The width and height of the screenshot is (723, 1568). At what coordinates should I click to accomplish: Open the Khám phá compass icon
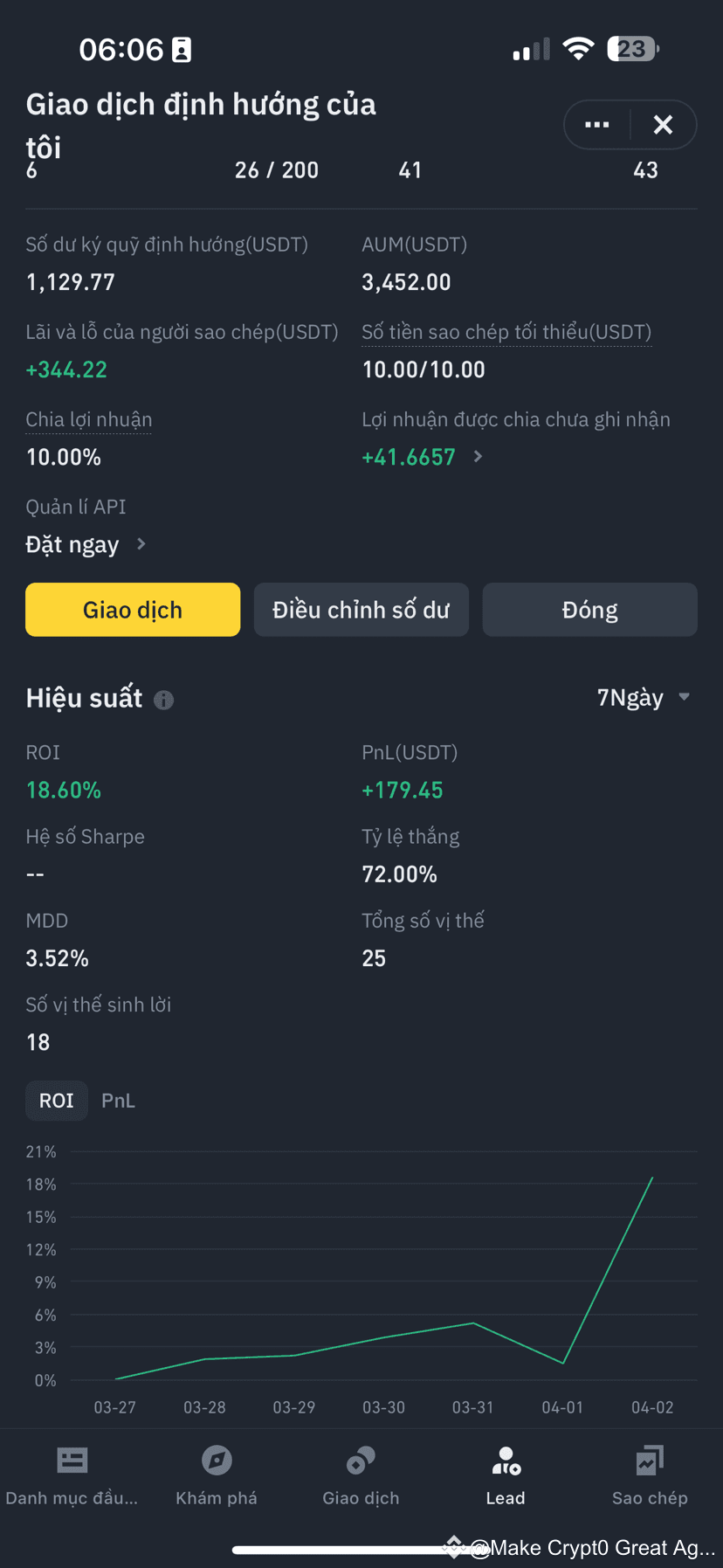tap(217, 1460)
